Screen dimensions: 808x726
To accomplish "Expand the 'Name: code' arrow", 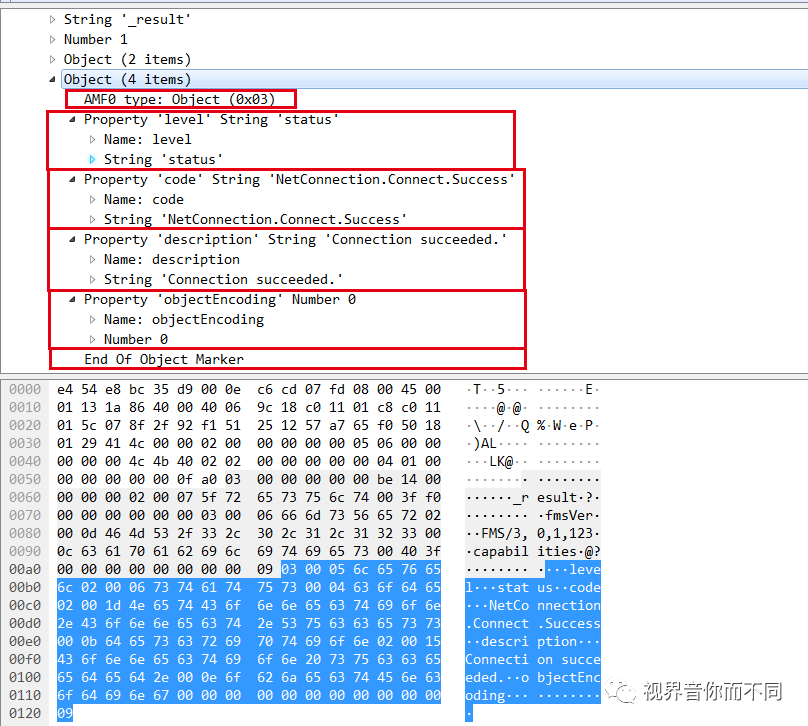I will [x=92, y=200].
